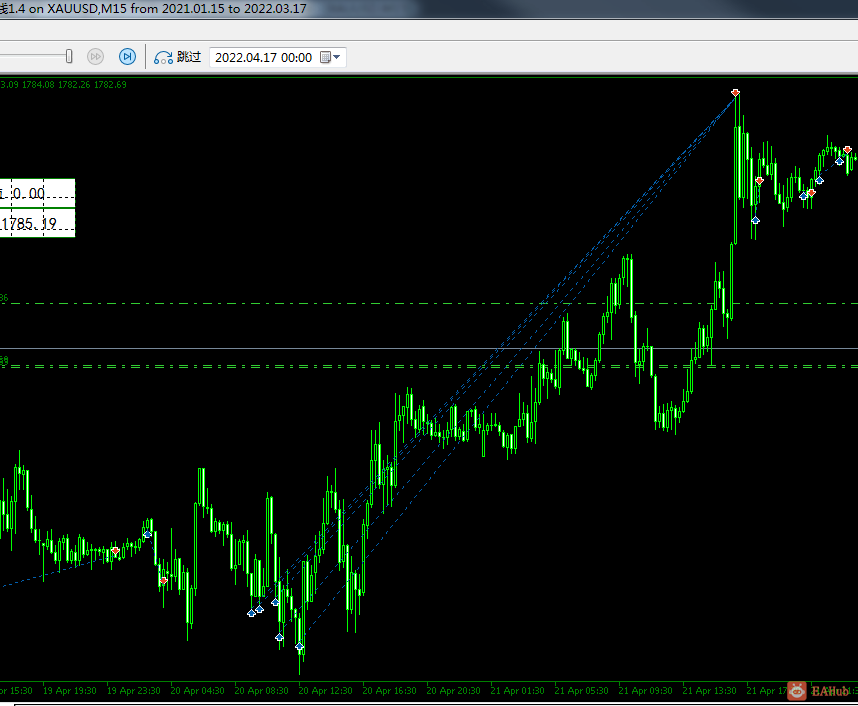The width and height of the screenshot is (858, 706).
Task: Click the 跳过 skip-to button
Action: click(x=178, y=57)
